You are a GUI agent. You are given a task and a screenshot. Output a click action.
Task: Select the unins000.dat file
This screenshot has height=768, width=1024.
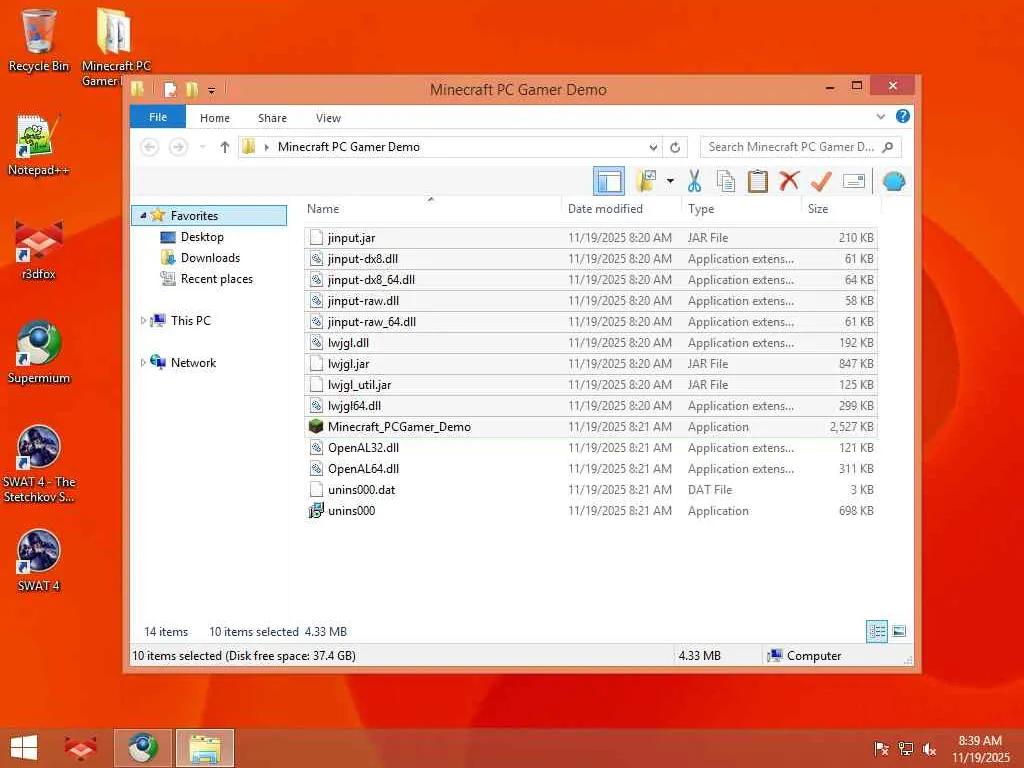(590, 490)
